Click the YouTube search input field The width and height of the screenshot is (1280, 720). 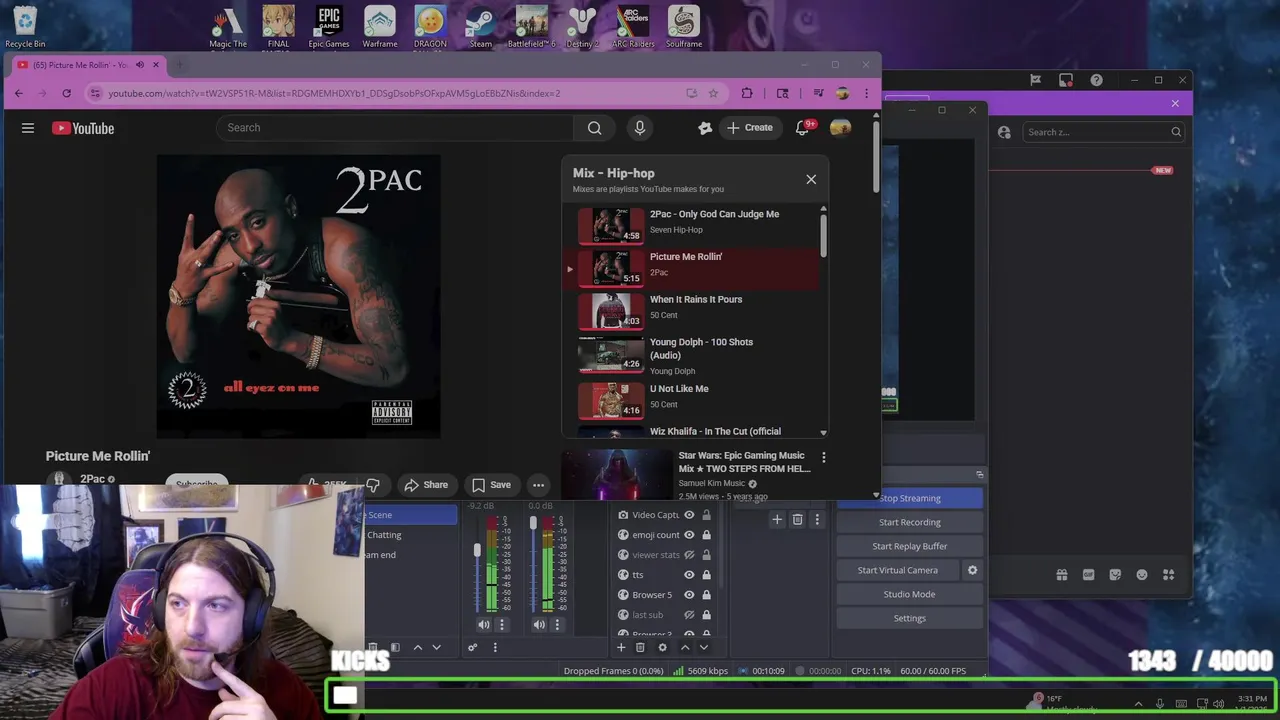tap(395, 128)
